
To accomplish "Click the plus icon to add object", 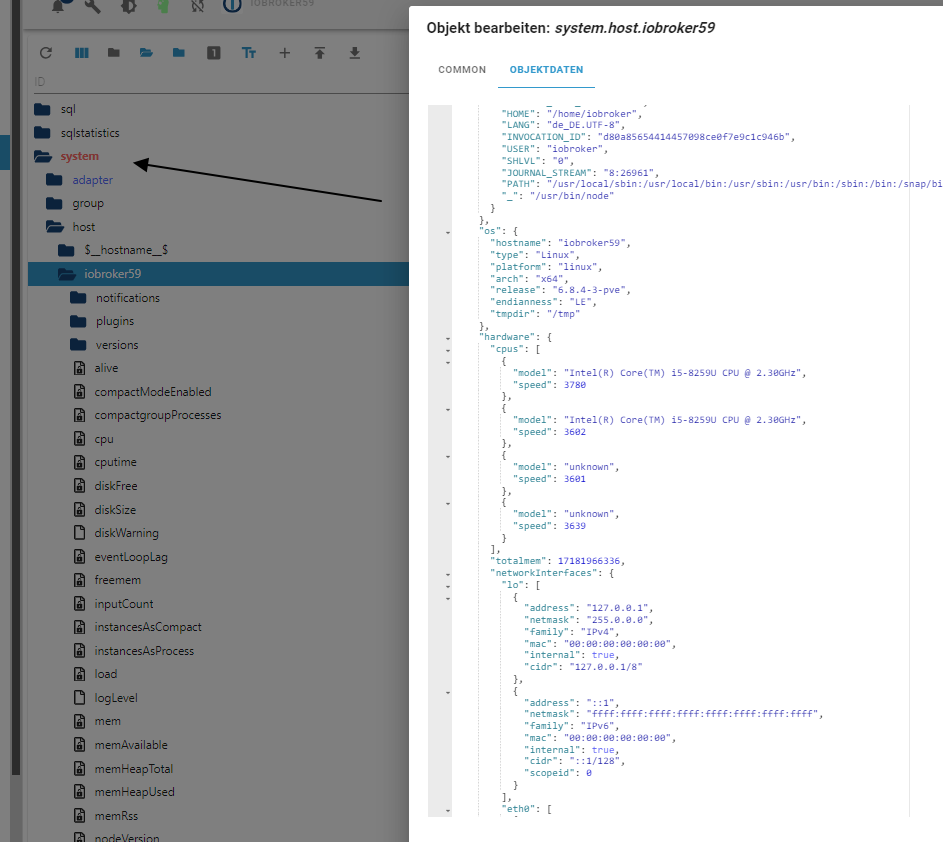I will [284, 53].
